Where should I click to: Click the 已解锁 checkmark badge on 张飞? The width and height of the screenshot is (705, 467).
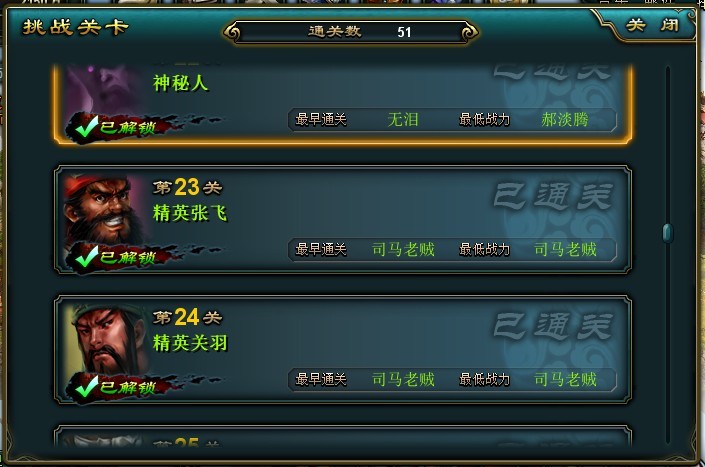coord(117,257)
